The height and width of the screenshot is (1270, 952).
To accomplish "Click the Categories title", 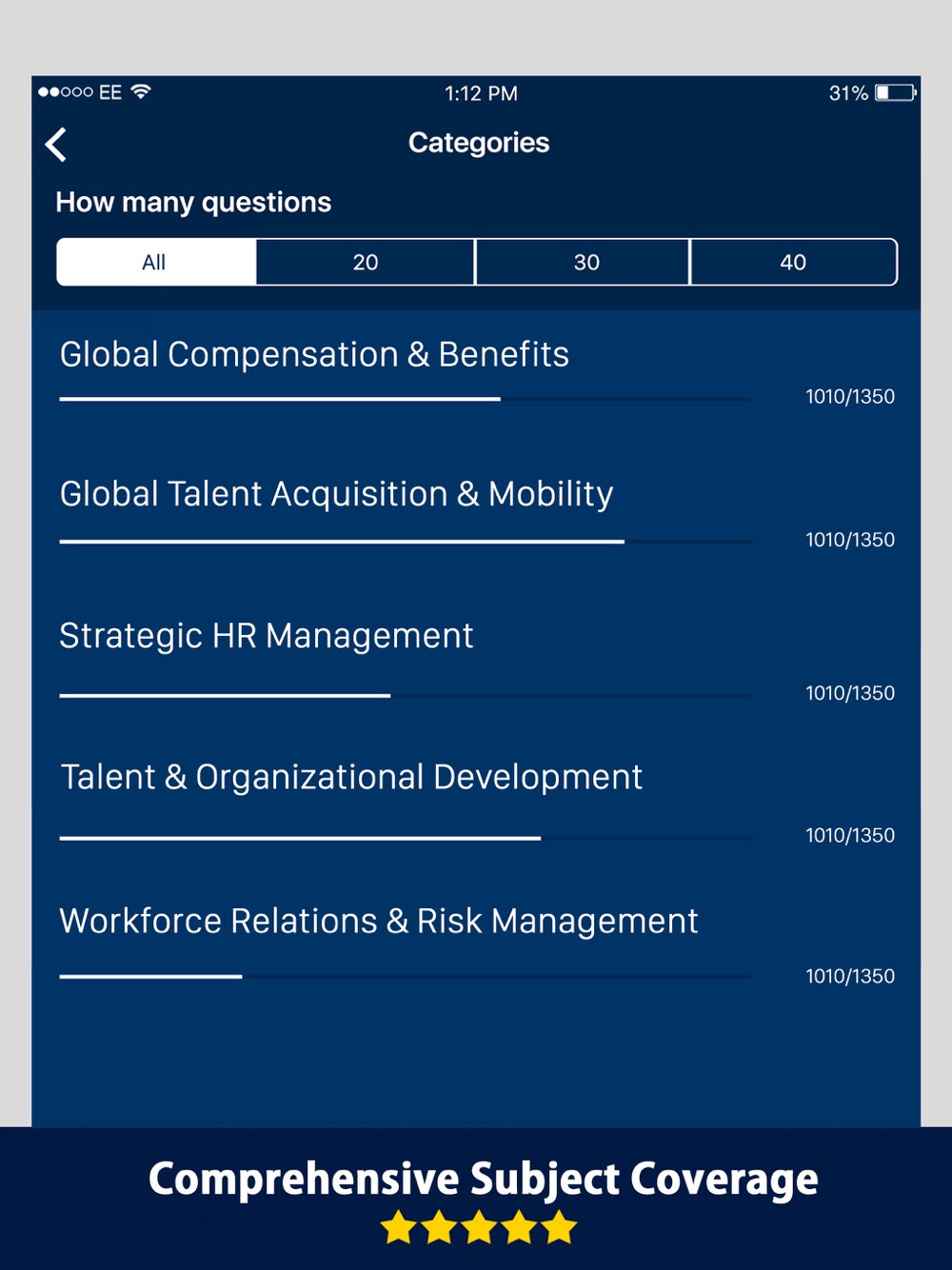I will point(479,143).
